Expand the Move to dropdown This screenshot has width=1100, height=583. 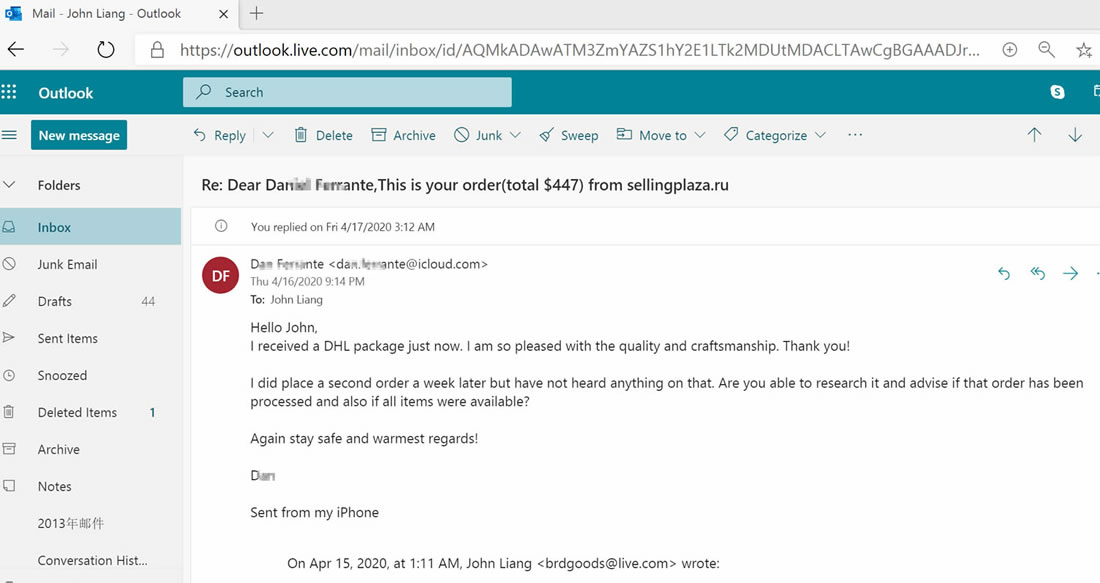700,135
